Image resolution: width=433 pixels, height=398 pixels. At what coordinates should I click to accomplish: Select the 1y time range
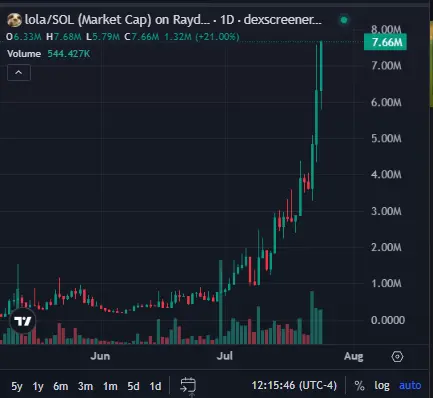(38, 386)
